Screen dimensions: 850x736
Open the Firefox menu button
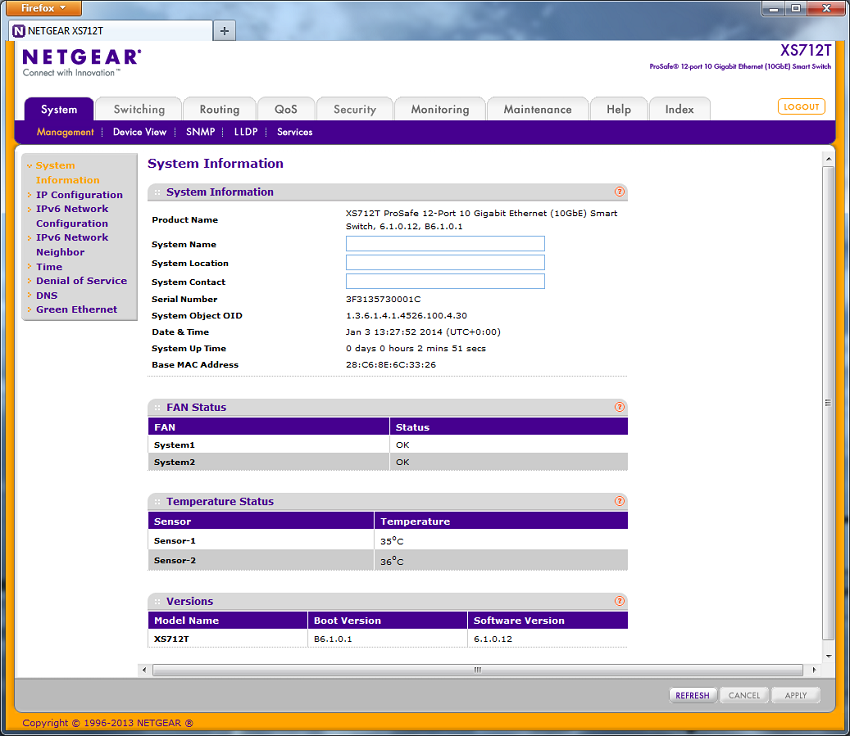tap(43, 8)
